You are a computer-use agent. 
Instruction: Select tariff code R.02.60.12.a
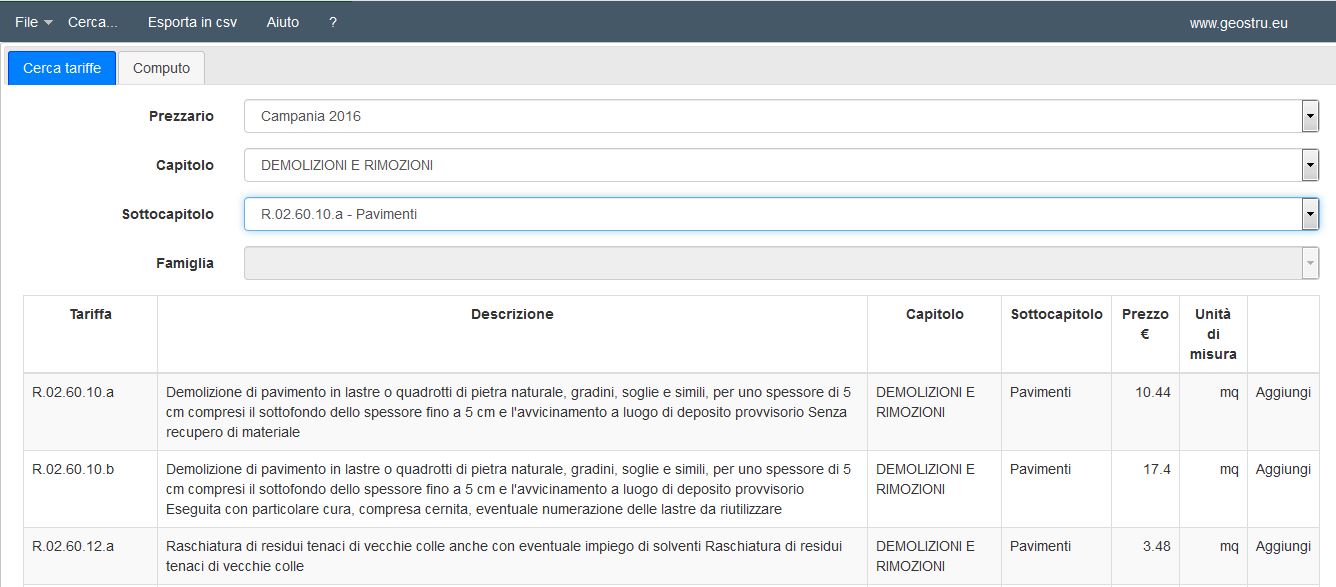(x=73, y=546)
